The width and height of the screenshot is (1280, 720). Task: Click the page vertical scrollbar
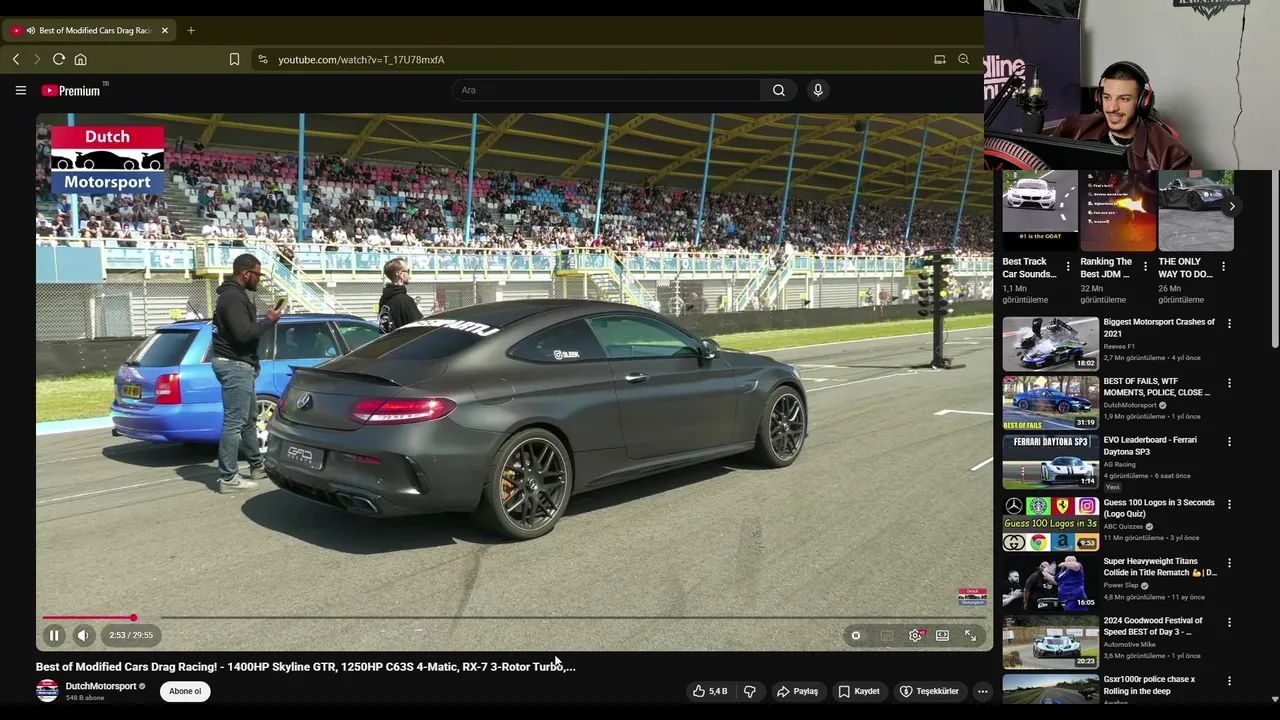point(1275,260)
